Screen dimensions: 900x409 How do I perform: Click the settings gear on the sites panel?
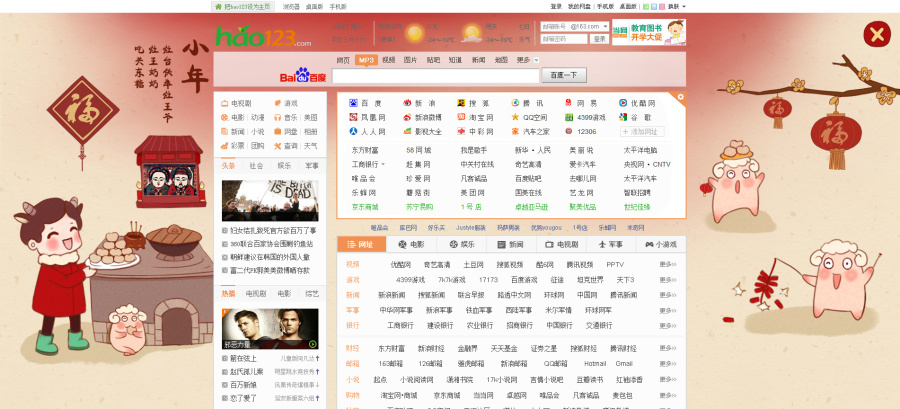(x=681, y=97)
